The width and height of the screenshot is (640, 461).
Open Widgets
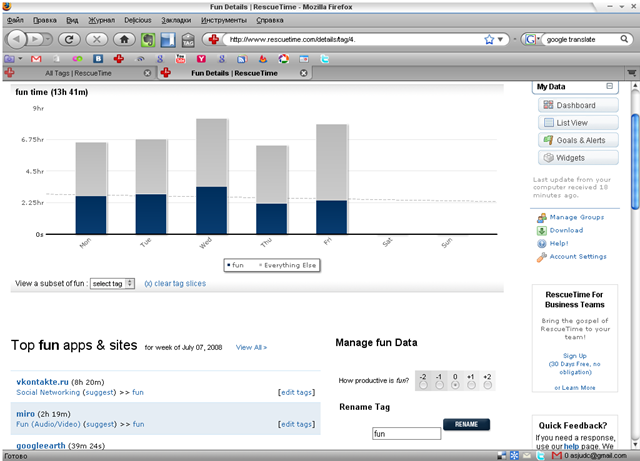coord(578,158)
